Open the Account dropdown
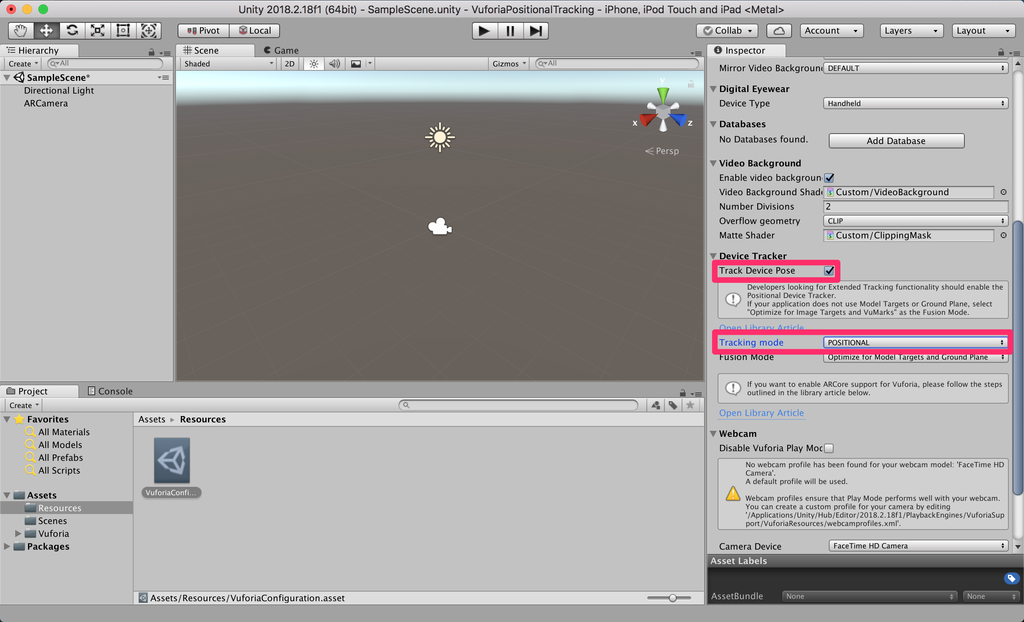Image resolution: width=1024 pixels, height=622 pixels. pyautogui.click(x=831, y=31)
